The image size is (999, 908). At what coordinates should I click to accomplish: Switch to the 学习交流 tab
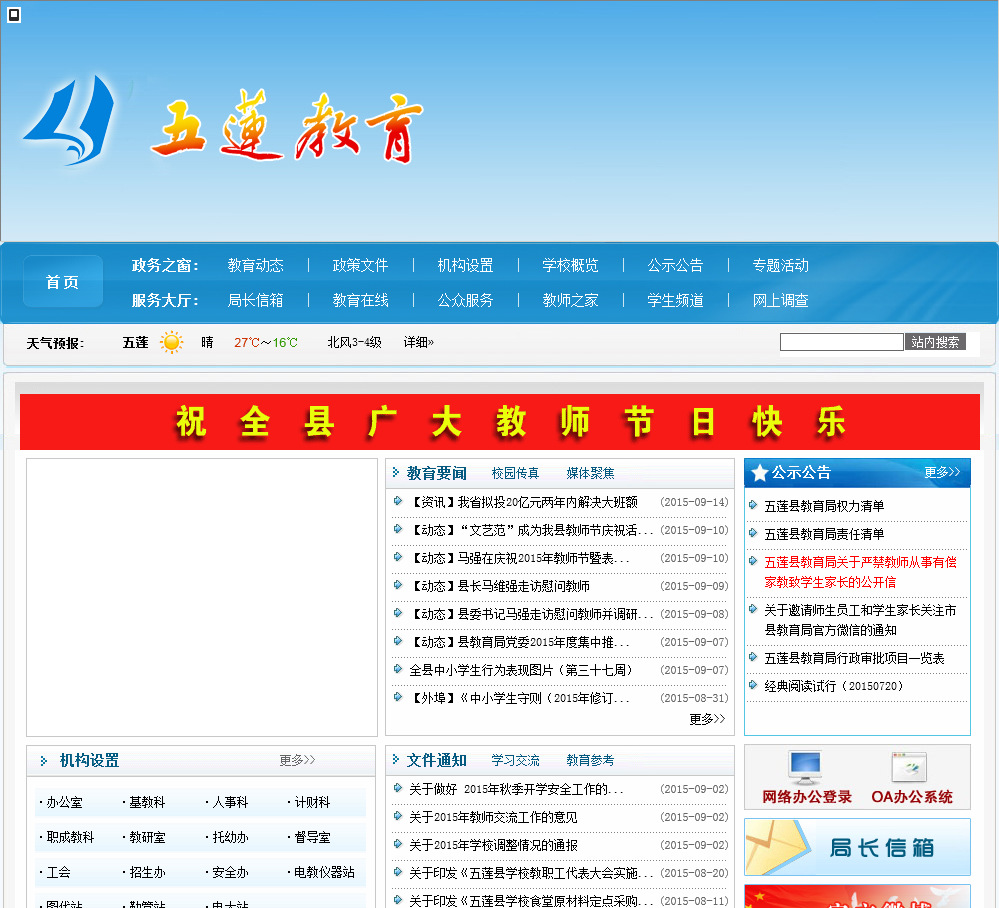point(515,760)
